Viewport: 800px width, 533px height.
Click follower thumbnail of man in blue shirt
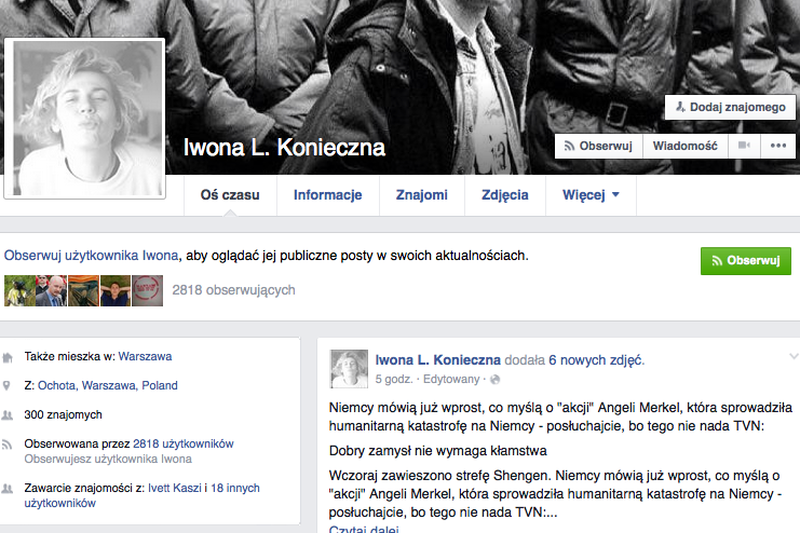(x=115, y=291)
